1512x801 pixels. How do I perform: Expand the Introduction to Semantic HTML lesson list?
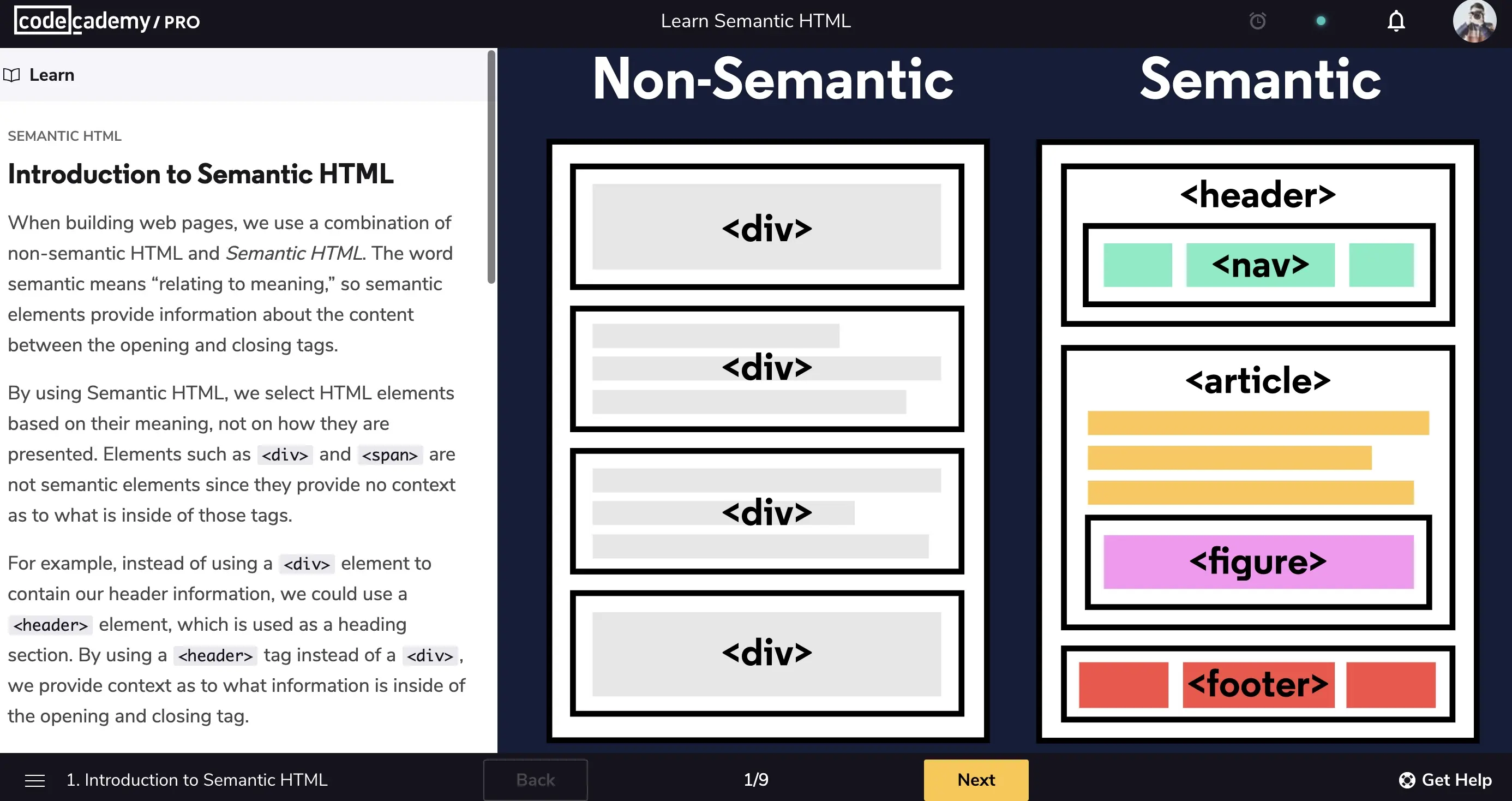(196, 780)
